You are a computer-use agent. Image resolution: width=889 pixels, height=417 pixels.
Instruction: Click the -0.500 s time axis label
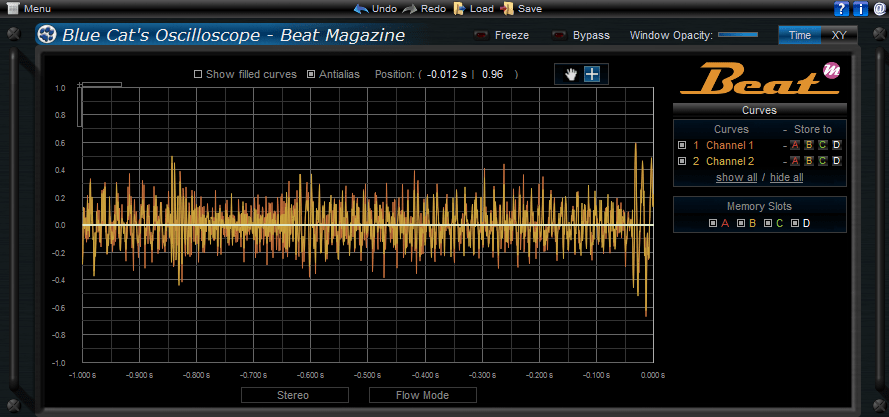click(x=366, y=376)
